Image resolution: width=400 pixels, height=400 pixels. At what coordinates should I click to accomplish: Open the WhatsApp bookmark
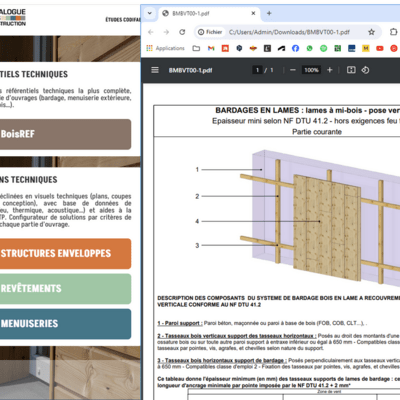310,48
